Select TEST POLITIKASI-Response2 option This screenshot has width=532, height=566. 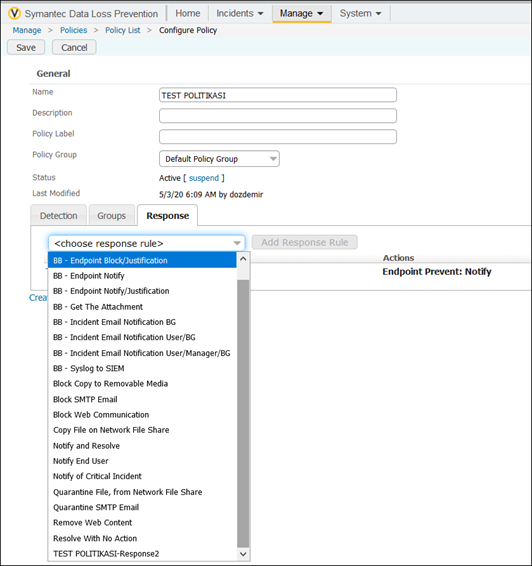click(x=142, y=554)
